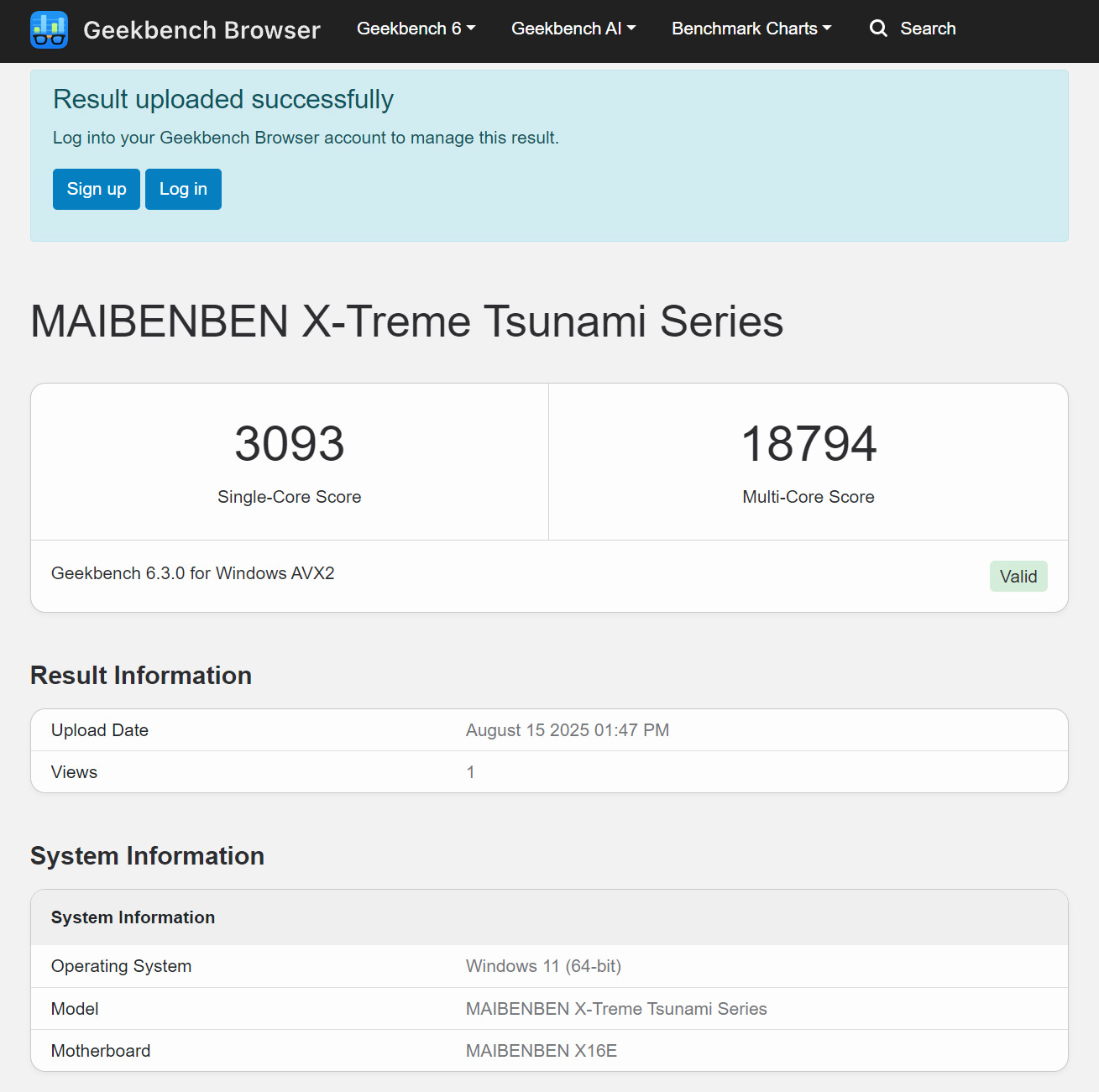1099x1092 pixels.
Task: Click the Model row label
Action: pos(75,1009)
